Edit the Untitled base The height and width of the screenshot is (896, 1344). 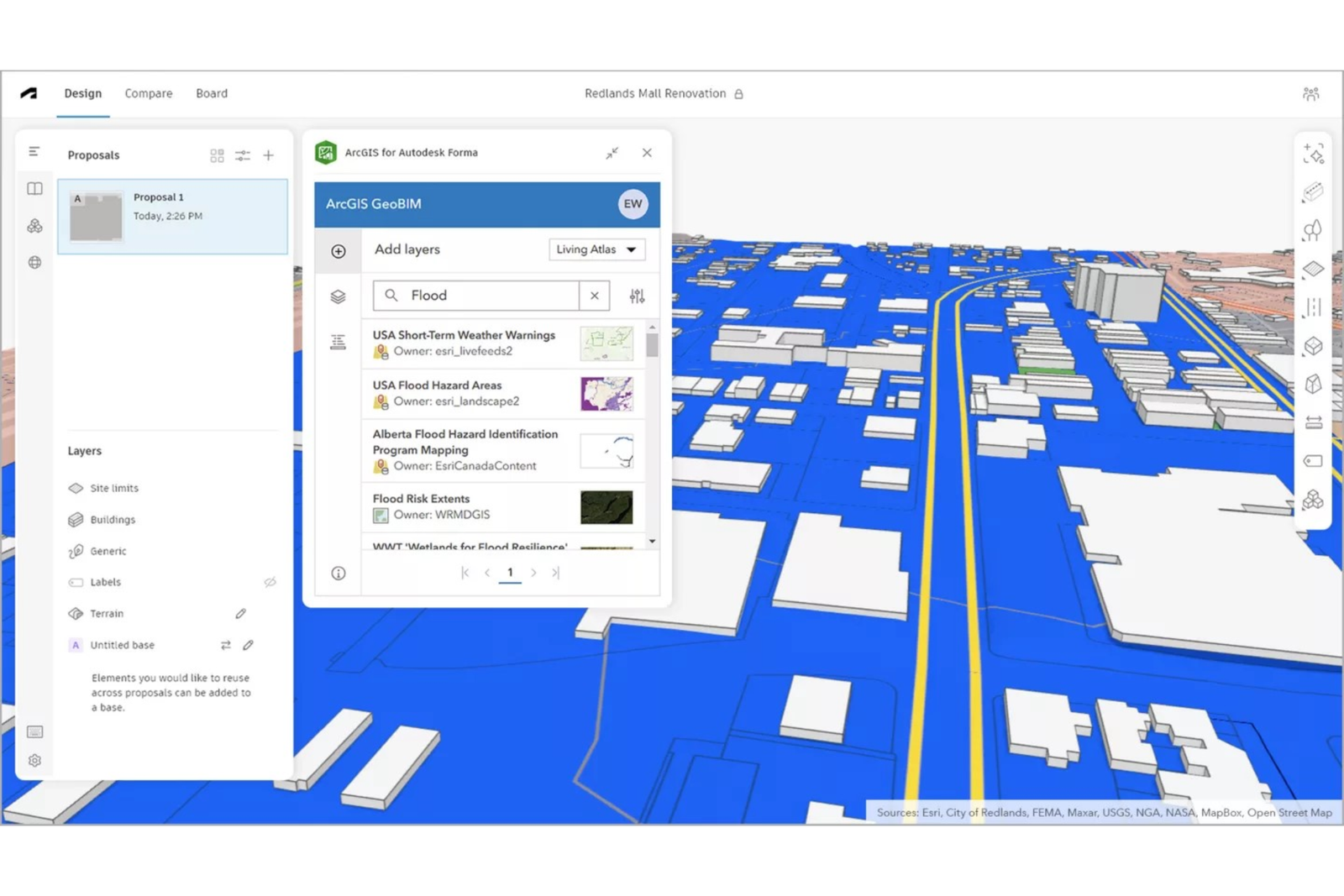click(x=248, y=646)
